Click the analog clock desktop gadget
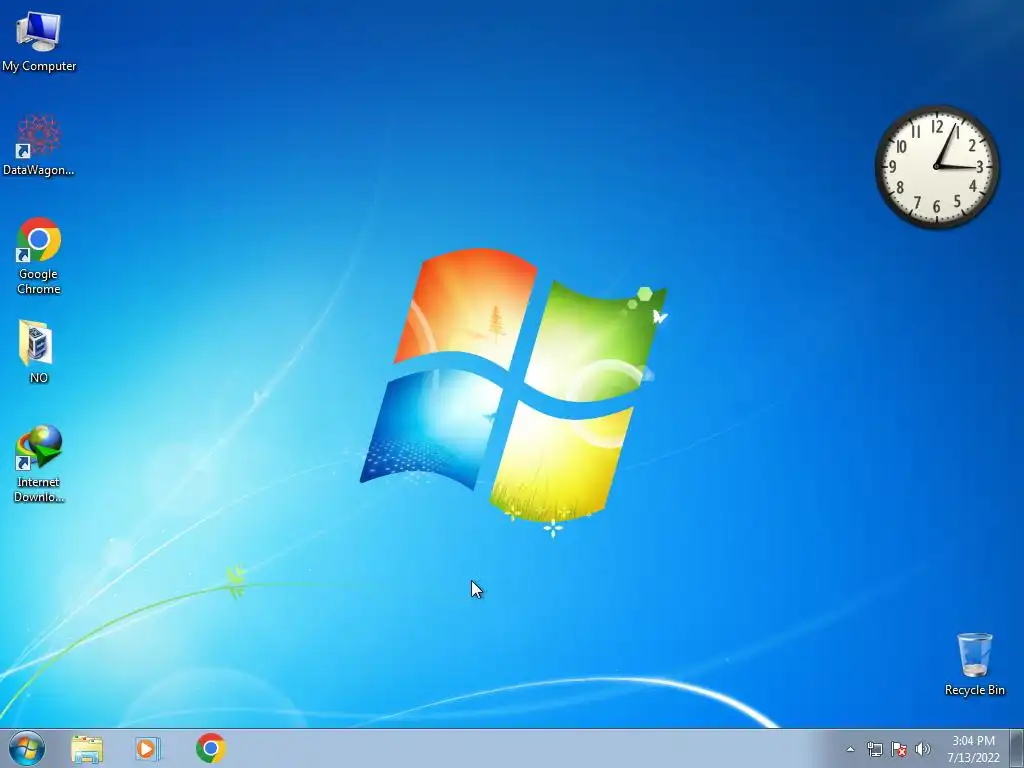1024x768 pixels. coord(936,167)
